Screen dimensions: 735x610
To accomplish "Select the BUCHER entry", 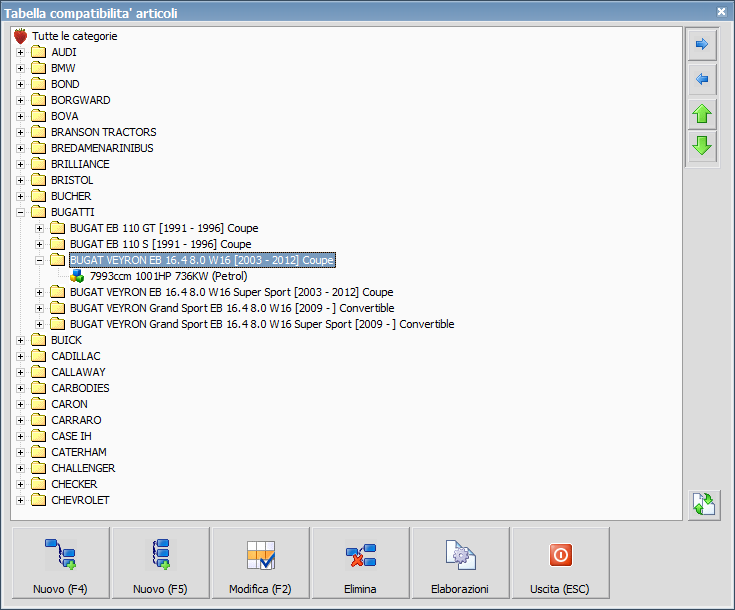I will (71, 196).
